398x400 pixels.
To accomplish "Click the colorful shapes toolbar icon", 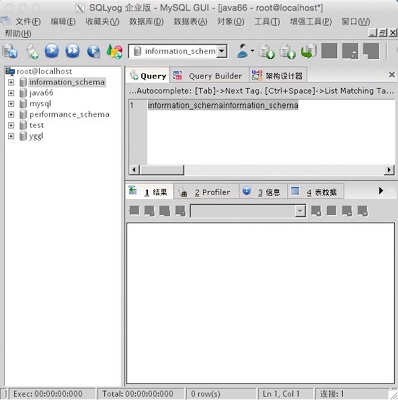I will pos(114,52).
